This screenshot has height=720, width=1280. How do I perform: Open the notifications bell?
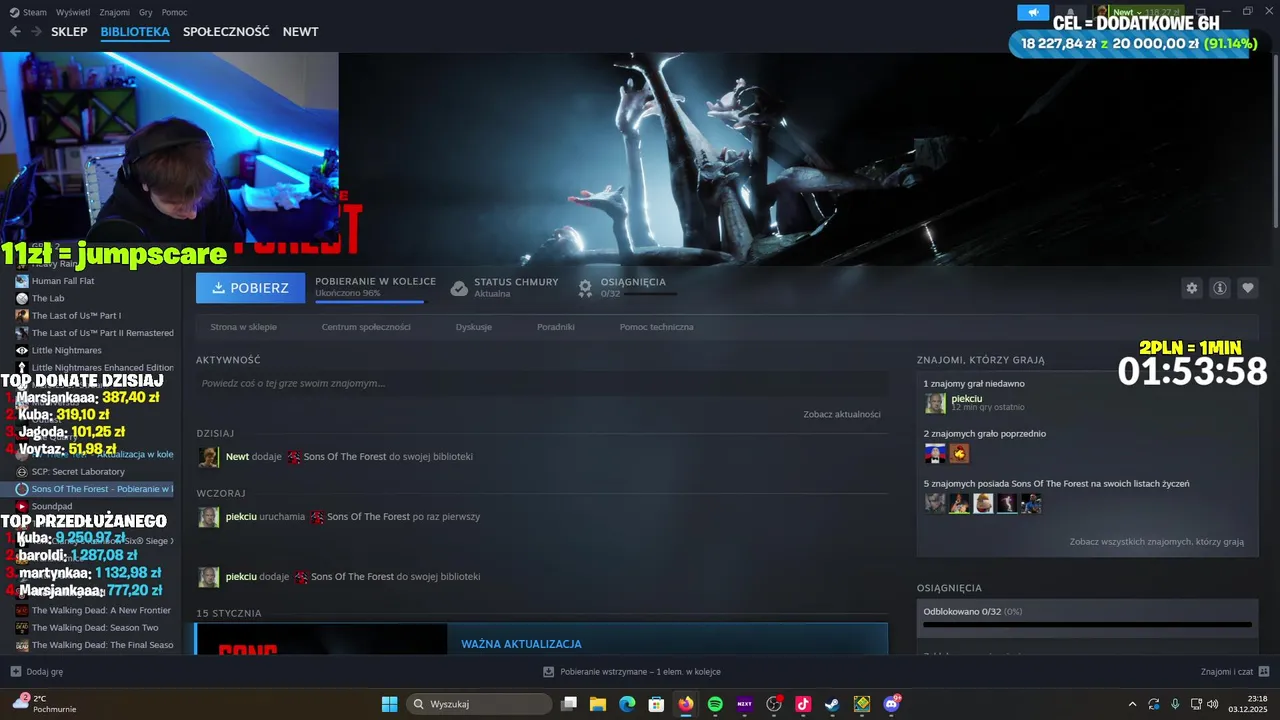coord(1071,13)
